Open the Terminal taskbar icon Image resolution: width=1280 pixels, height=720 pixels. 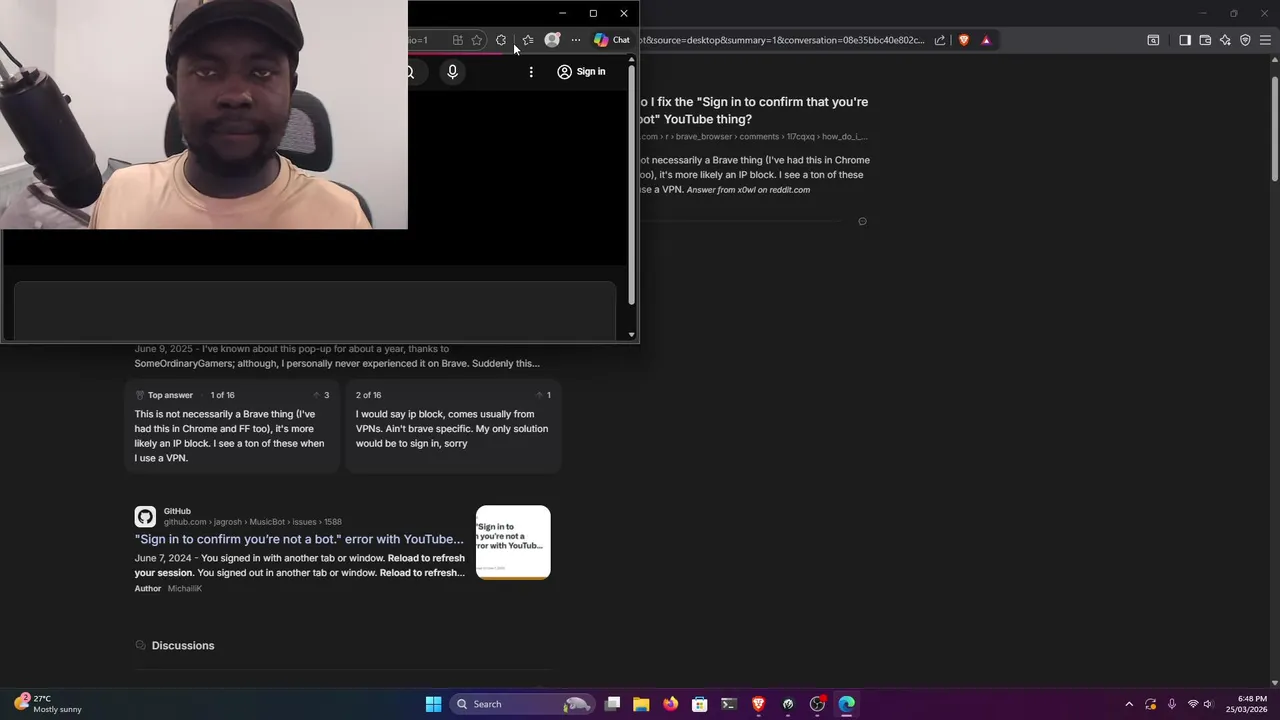coord(729,704)
